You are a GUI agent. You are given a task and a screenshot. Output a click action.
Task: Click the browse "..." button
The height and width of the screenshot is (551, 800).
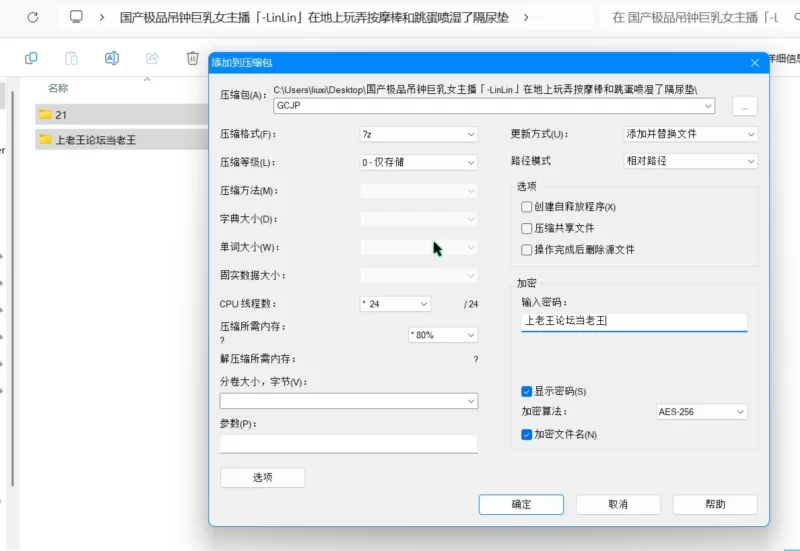click(x=744, y=107)
